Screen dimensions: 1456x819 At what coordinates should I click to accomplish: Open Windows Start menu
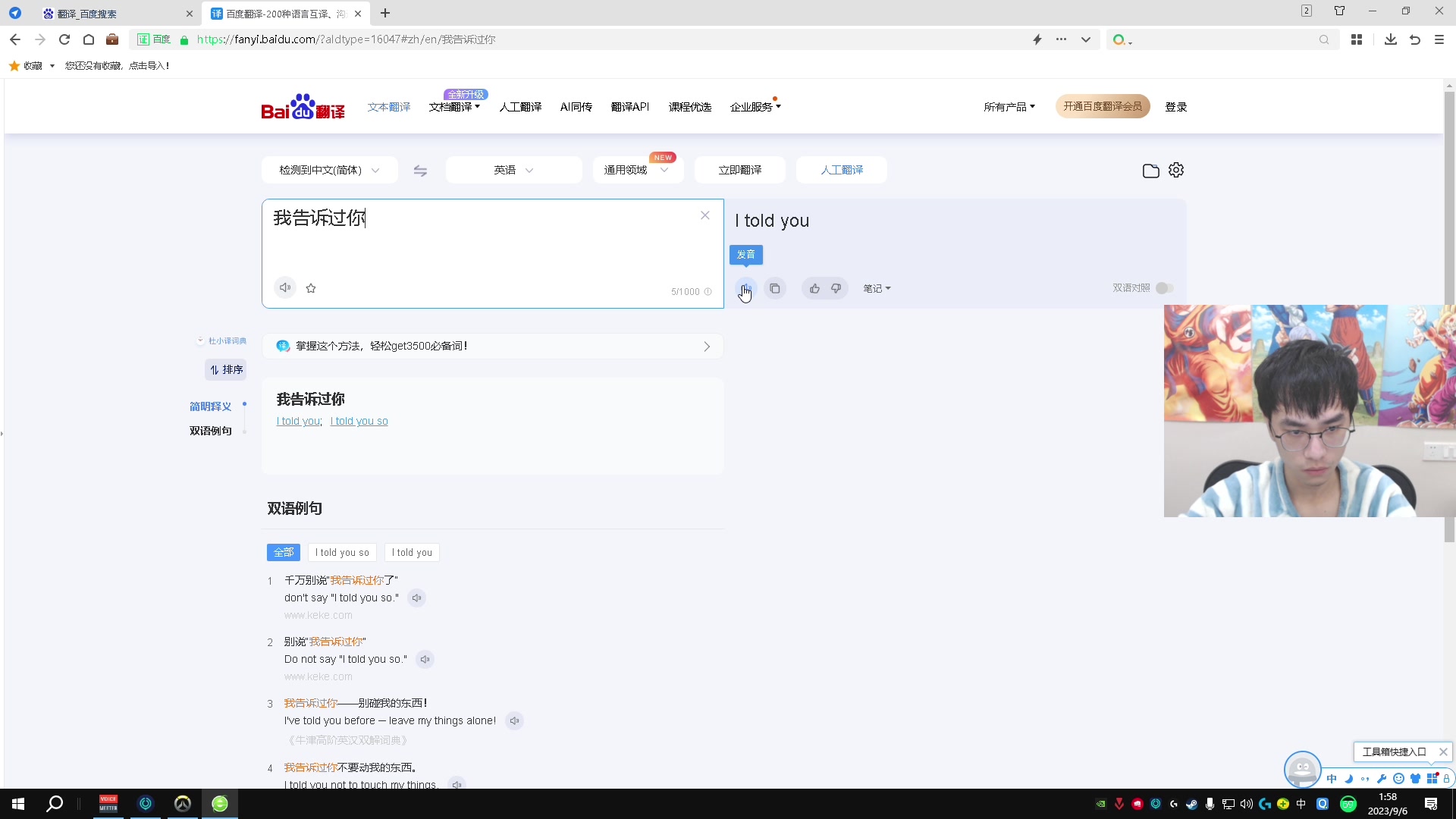click(18, 804)
